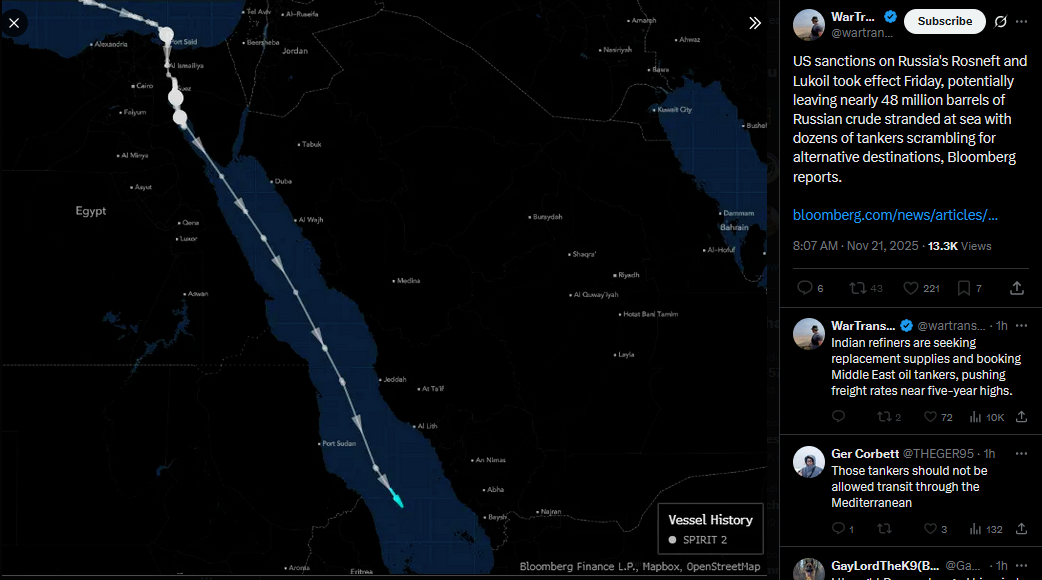This screenshot has width=1042, height=580.
Task: Click the cyan vessel position marker
Action: pos(397,498)
